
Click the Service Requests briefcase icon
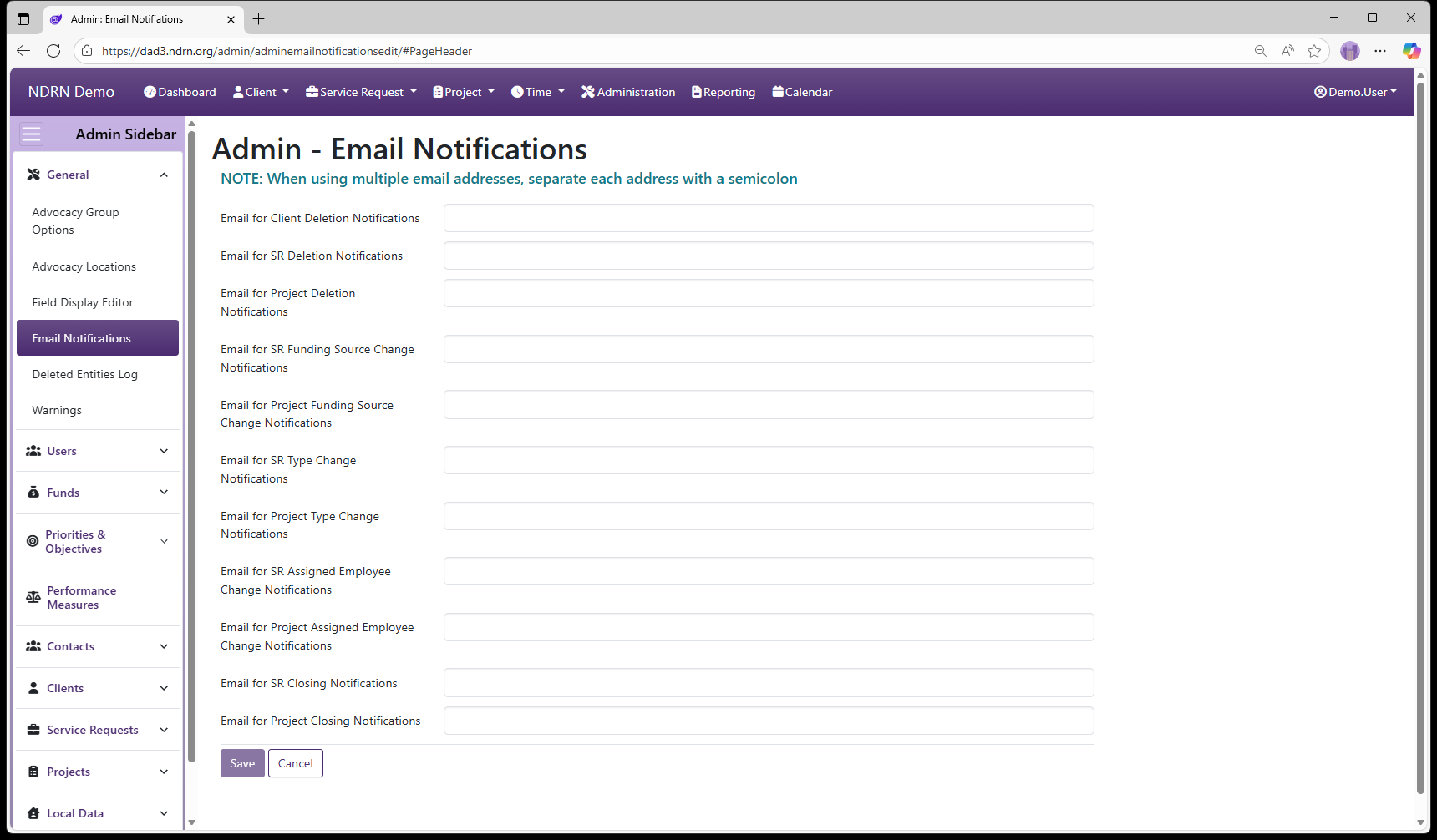33,730
